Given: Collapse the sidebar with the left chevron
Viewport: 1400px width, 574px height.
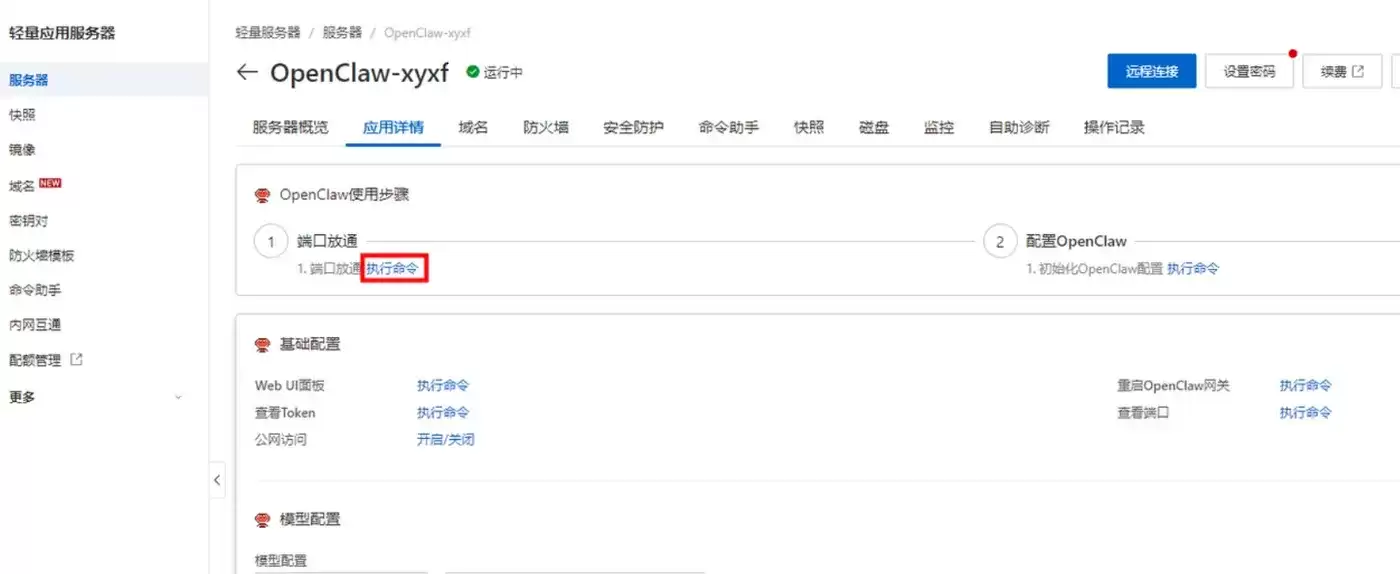Looking at the screenshot, I should (217, 480).
